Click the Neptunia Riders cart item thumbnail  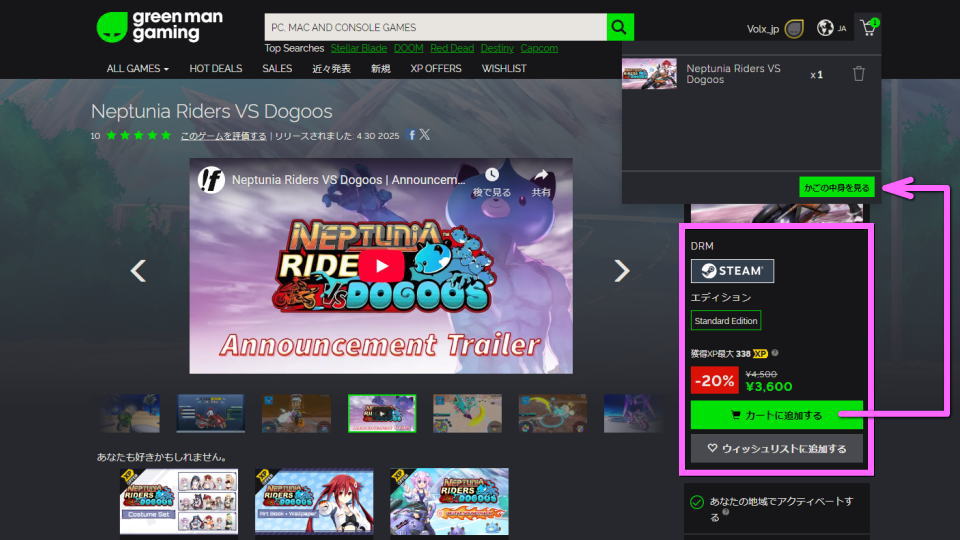click(x=649, y=74)
